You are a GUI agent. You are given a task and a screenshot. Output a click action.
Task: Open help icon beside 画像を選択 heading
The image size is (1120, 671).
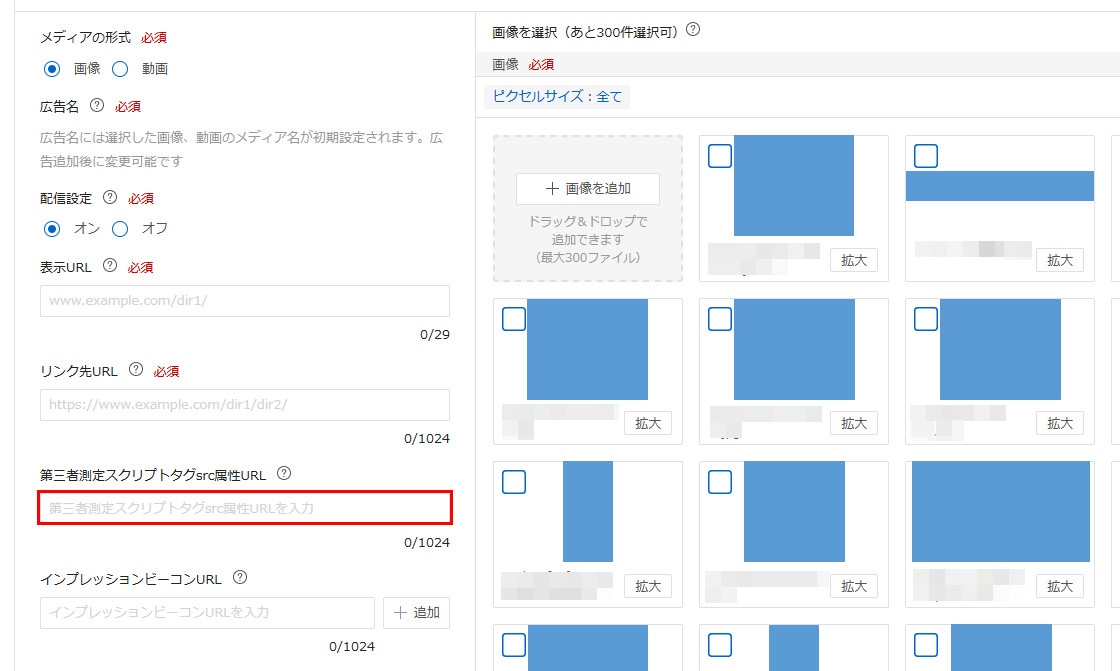point(693,30)
